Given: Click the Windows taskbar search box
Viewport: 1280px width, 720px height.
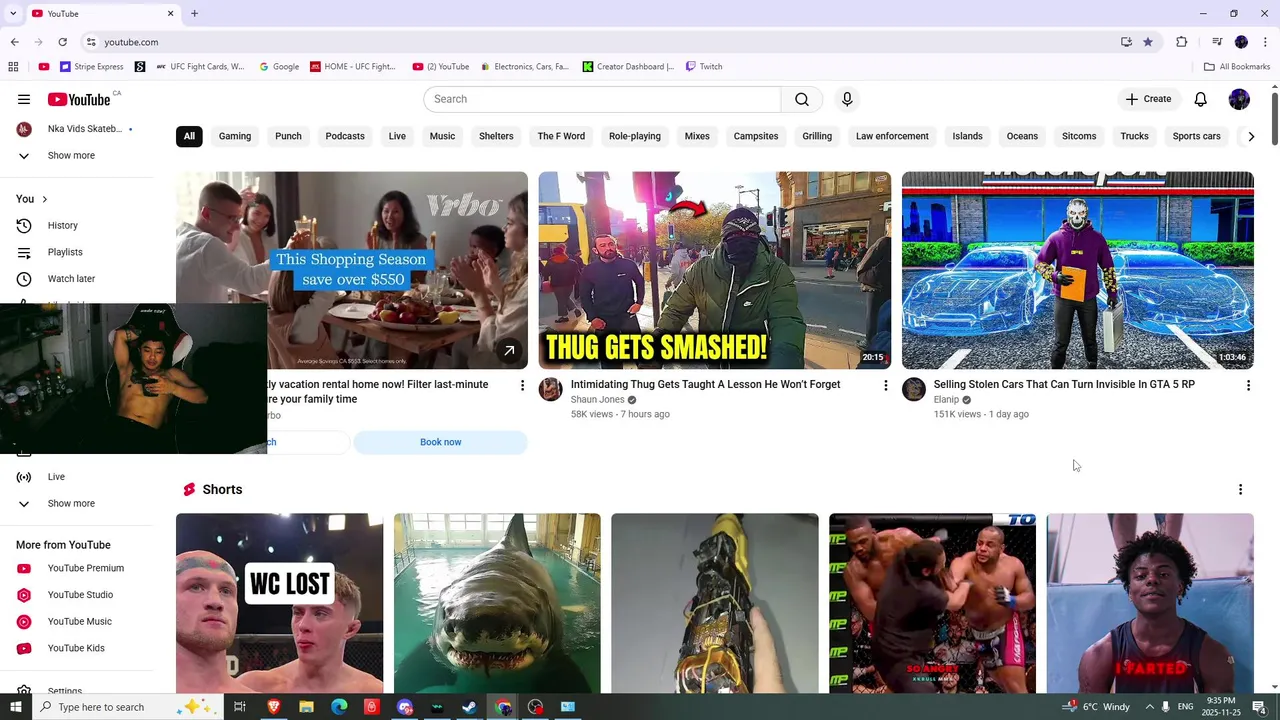Looking at the screenshot, I should pos(126,707).
